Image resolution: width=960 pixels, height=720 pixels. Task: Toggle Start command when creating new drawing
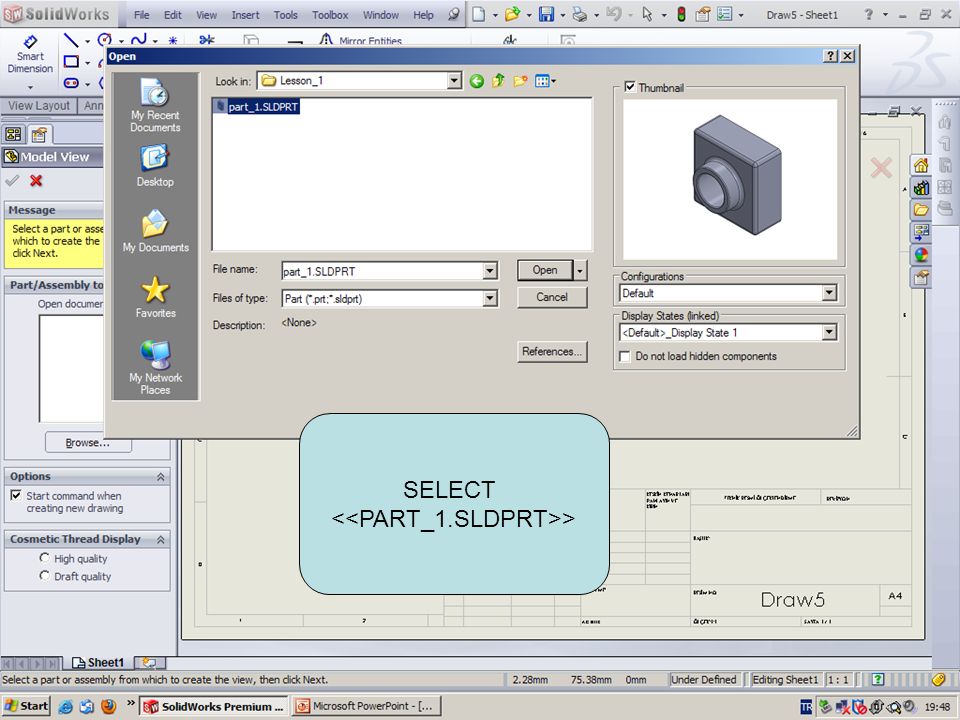[16, 495]
